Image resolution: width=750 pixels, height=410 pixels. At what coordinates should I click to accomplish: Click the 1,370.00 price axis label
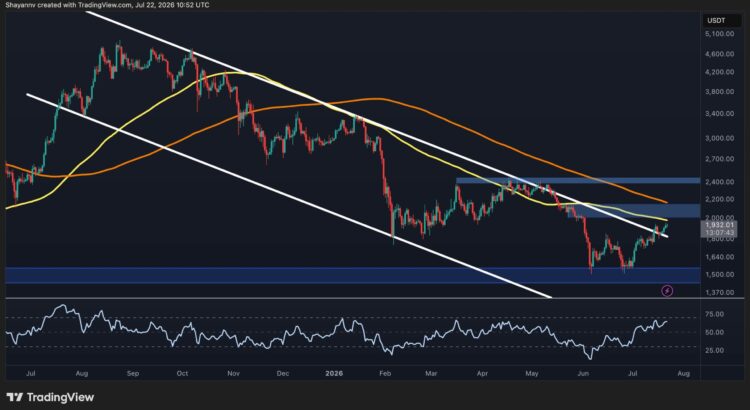point(720,292)
